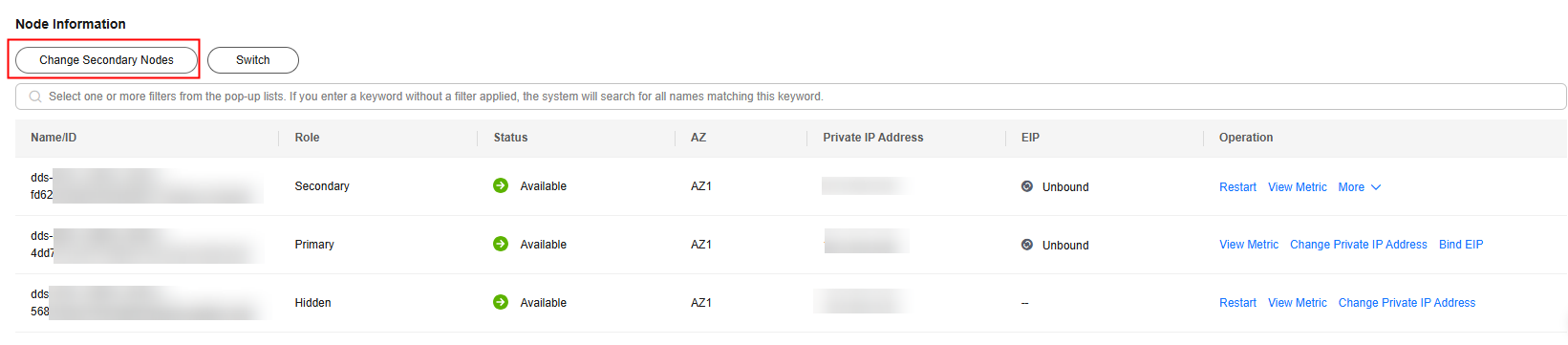Click the green Available icon for Secondary node

click(501, 185)
